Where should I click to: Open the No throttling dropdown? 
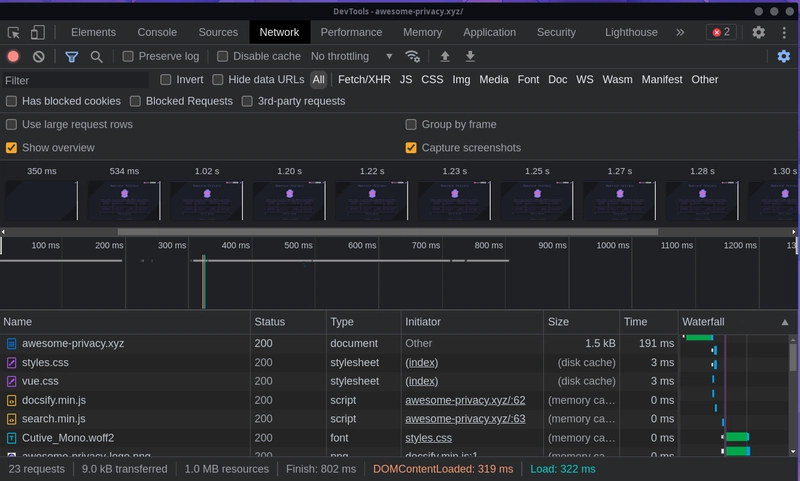(x=352, y=56)
